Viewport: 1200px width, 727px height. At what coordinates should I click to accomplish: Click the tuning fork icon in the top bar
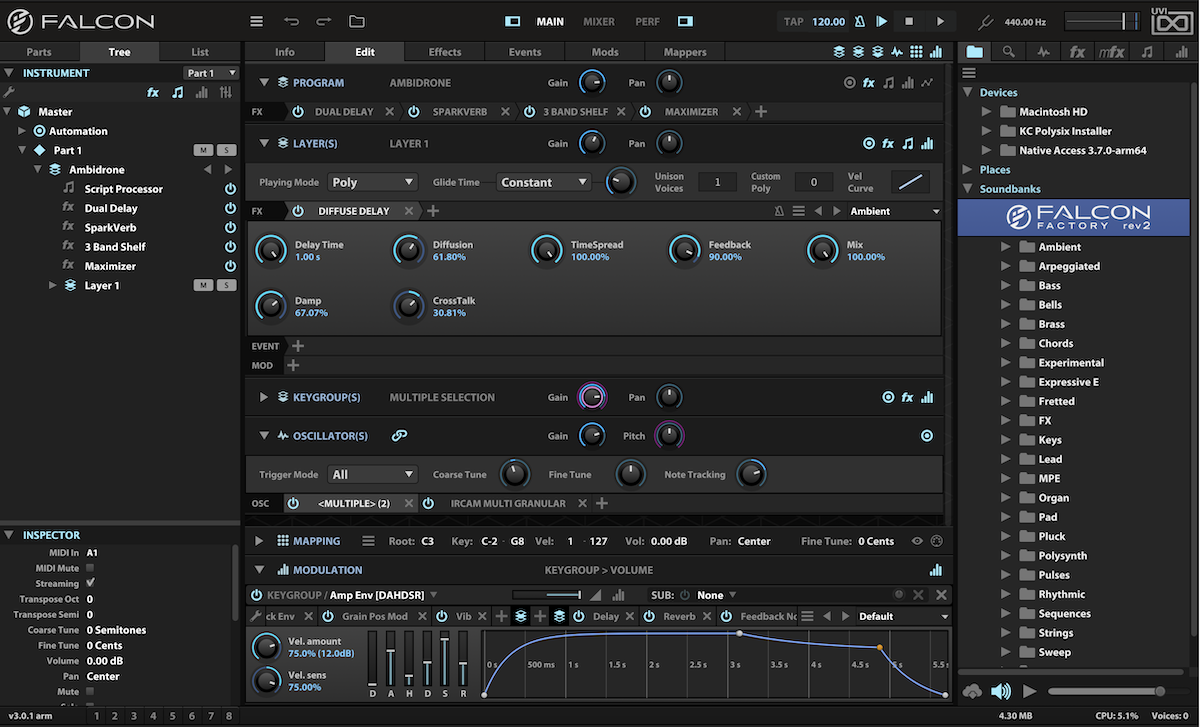click(985, 20)
